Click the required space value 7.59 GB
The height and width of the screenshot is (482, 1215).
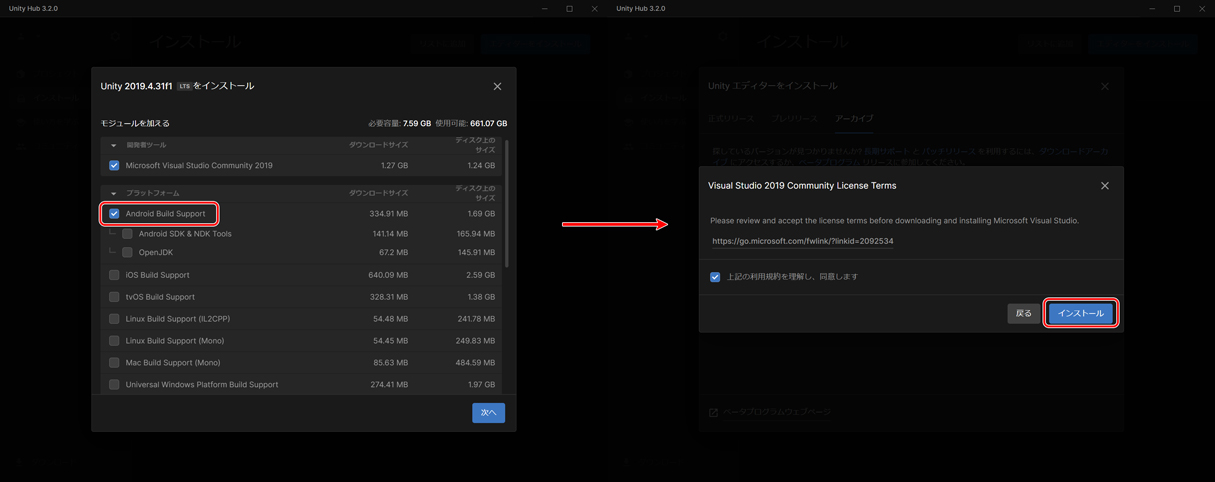click(417, 124)
